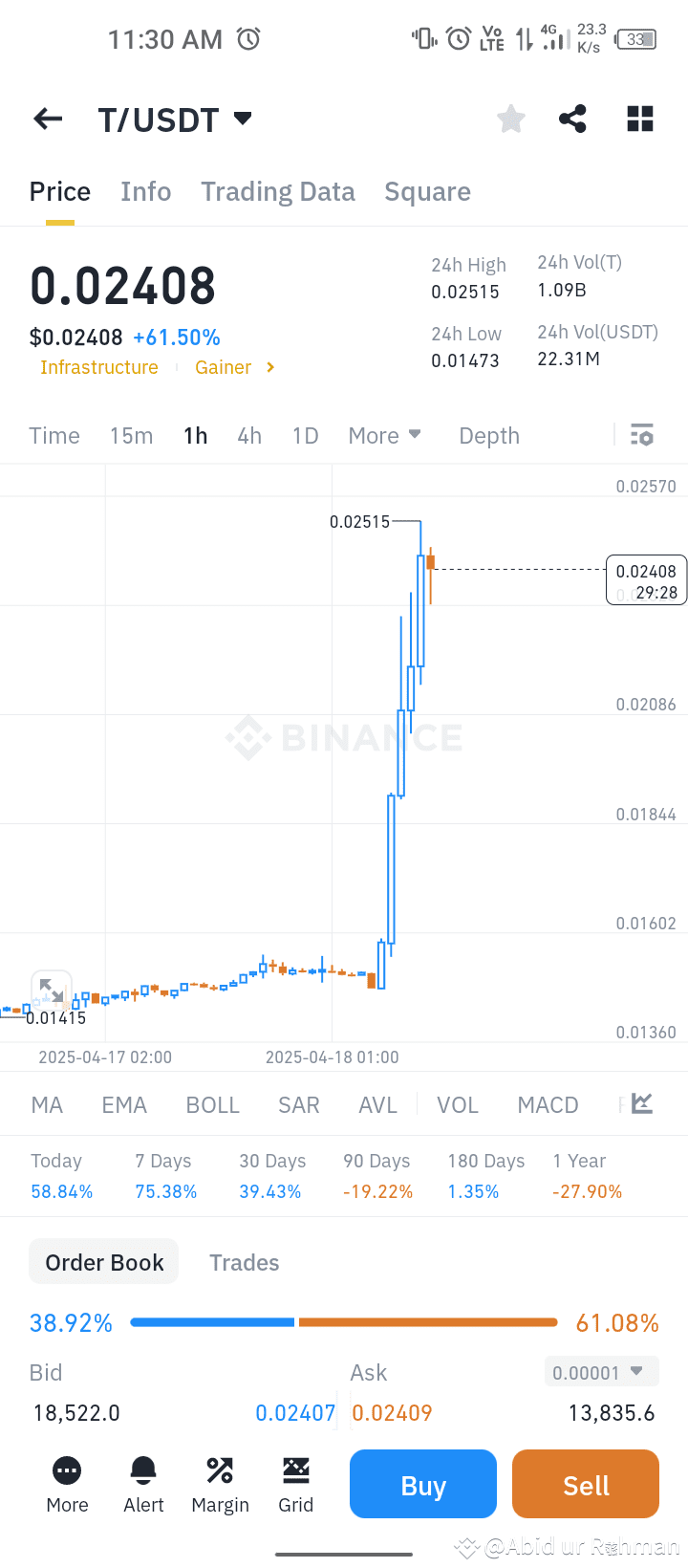Open the four-square grid layout icon
This screenshot has height=1568, width=688.
(x=640, y=119)
